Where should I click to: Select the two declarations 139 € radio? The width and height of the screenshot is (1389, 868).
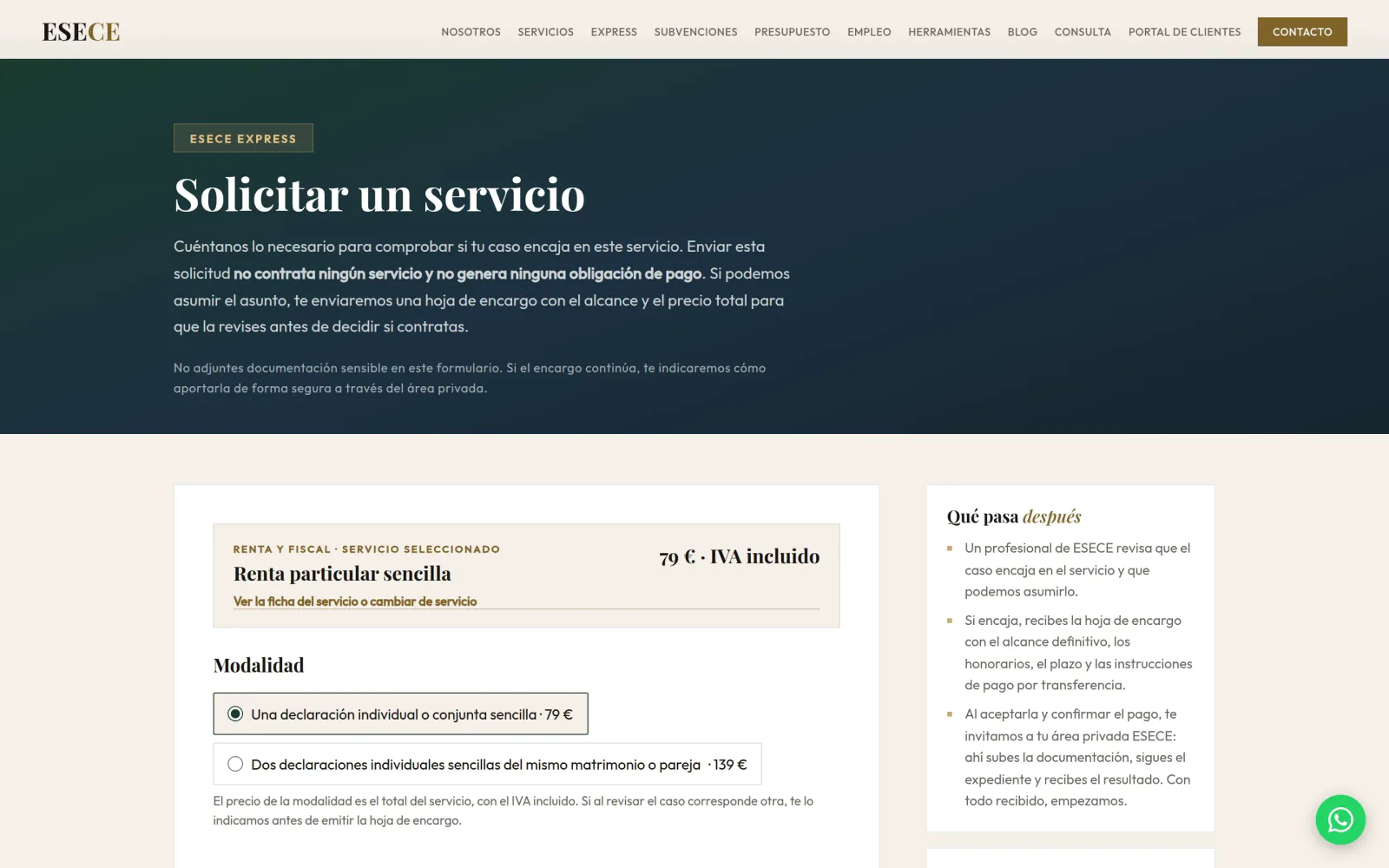(235, 764)
